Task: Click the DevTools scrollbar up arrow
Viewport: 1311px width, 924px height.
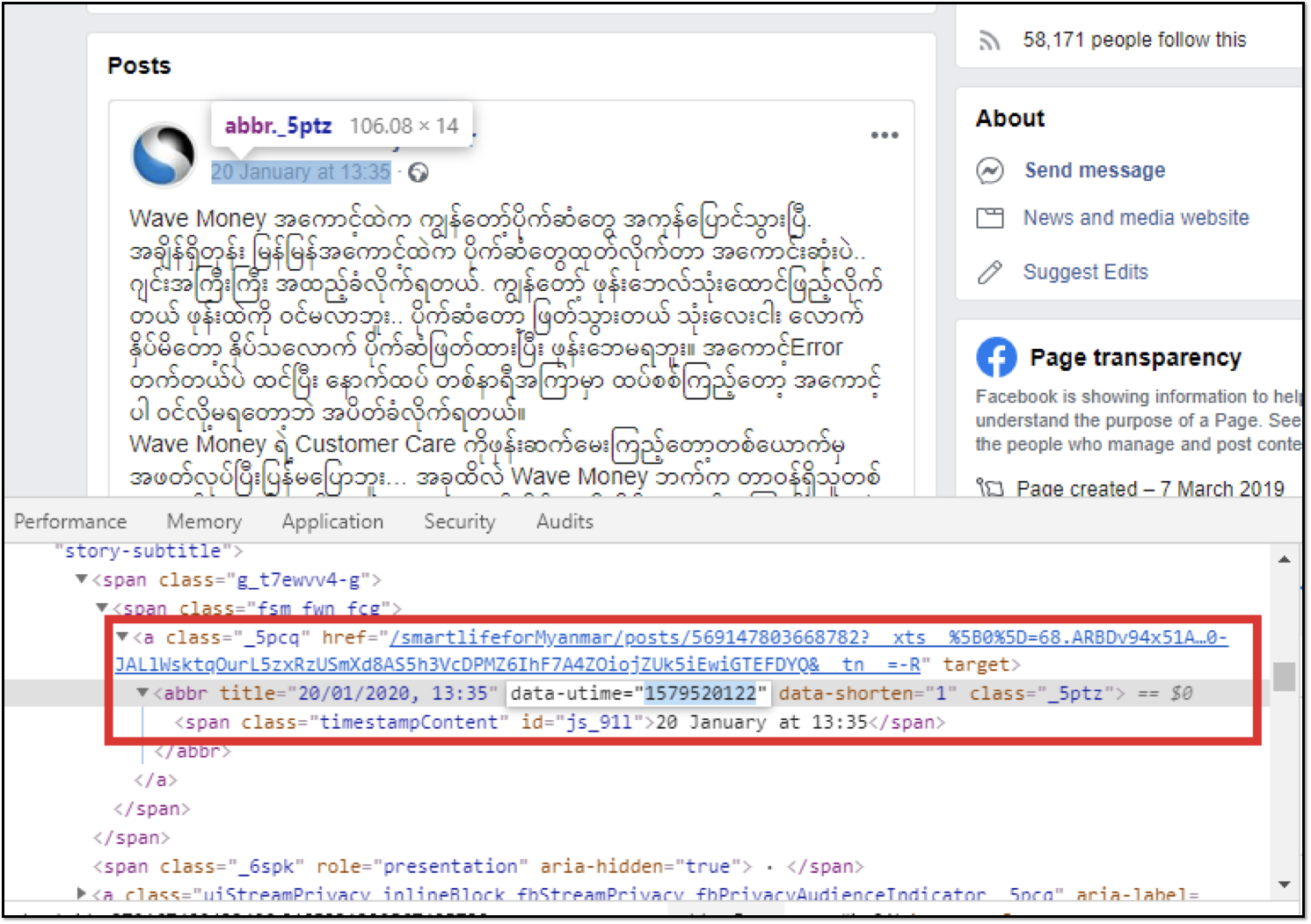Action: pos(1285,559)
